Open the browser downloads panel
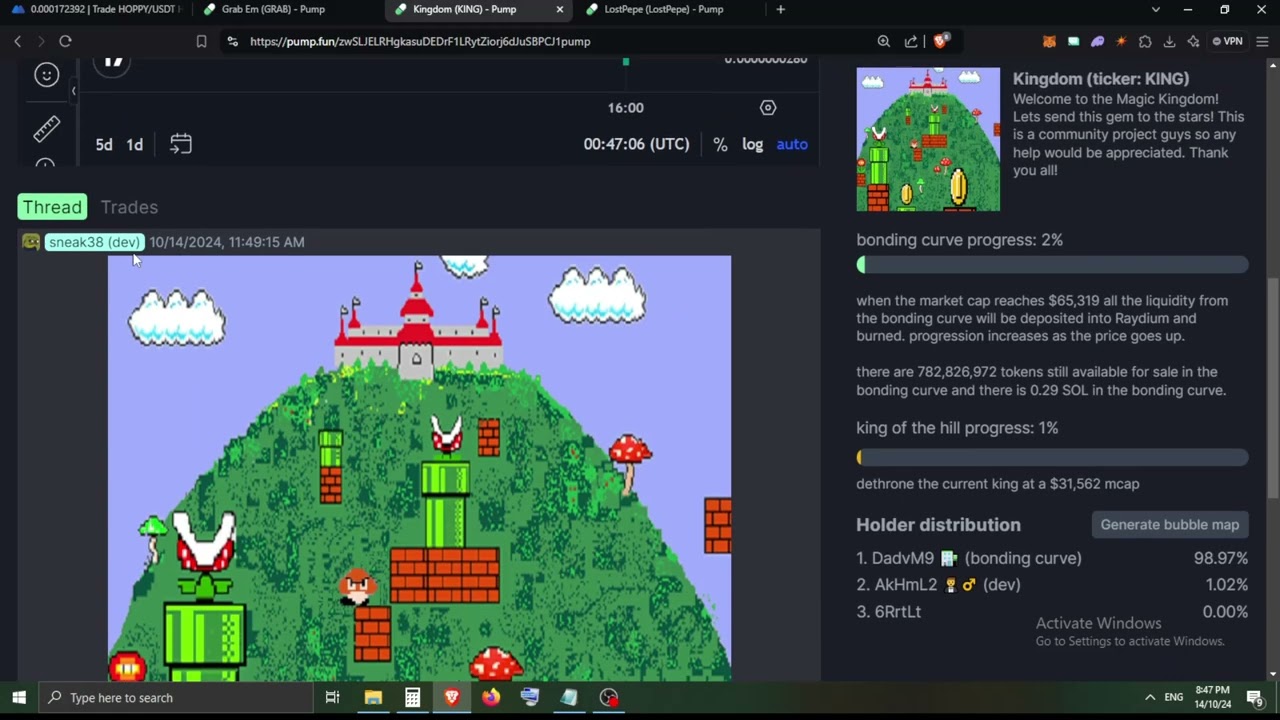1280x720 pixels. 1169,41
